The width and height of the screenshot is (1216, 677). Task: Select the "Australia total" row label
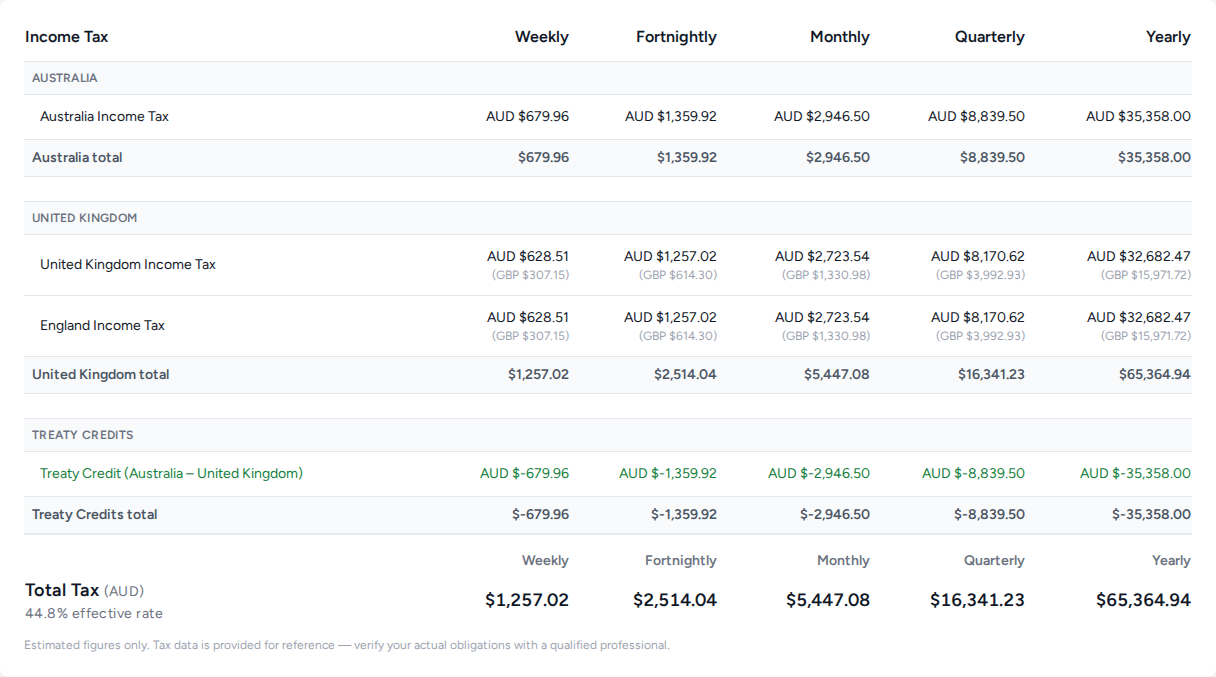pos(77,158)
